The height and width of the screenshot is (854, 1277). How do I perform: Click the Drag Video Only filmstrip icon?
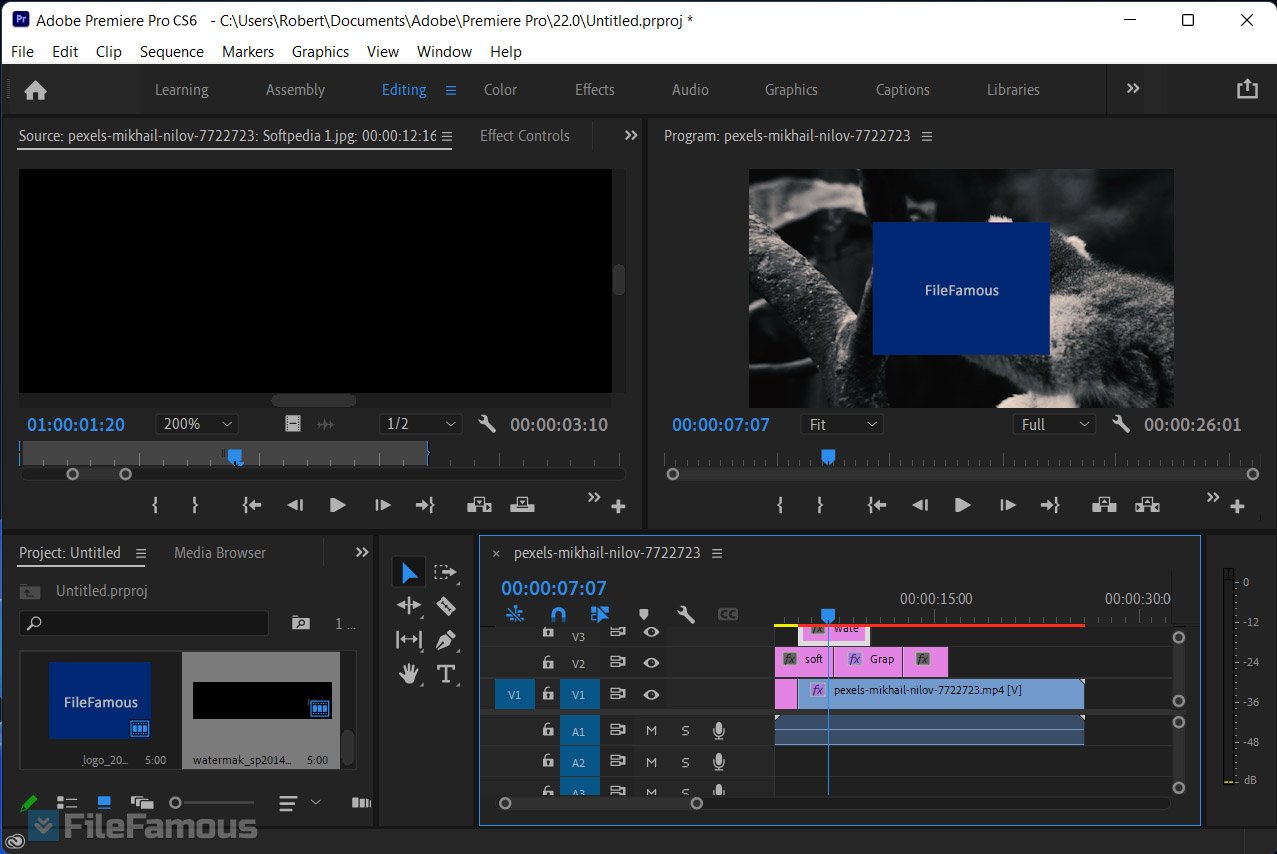[x=292, y=424]
